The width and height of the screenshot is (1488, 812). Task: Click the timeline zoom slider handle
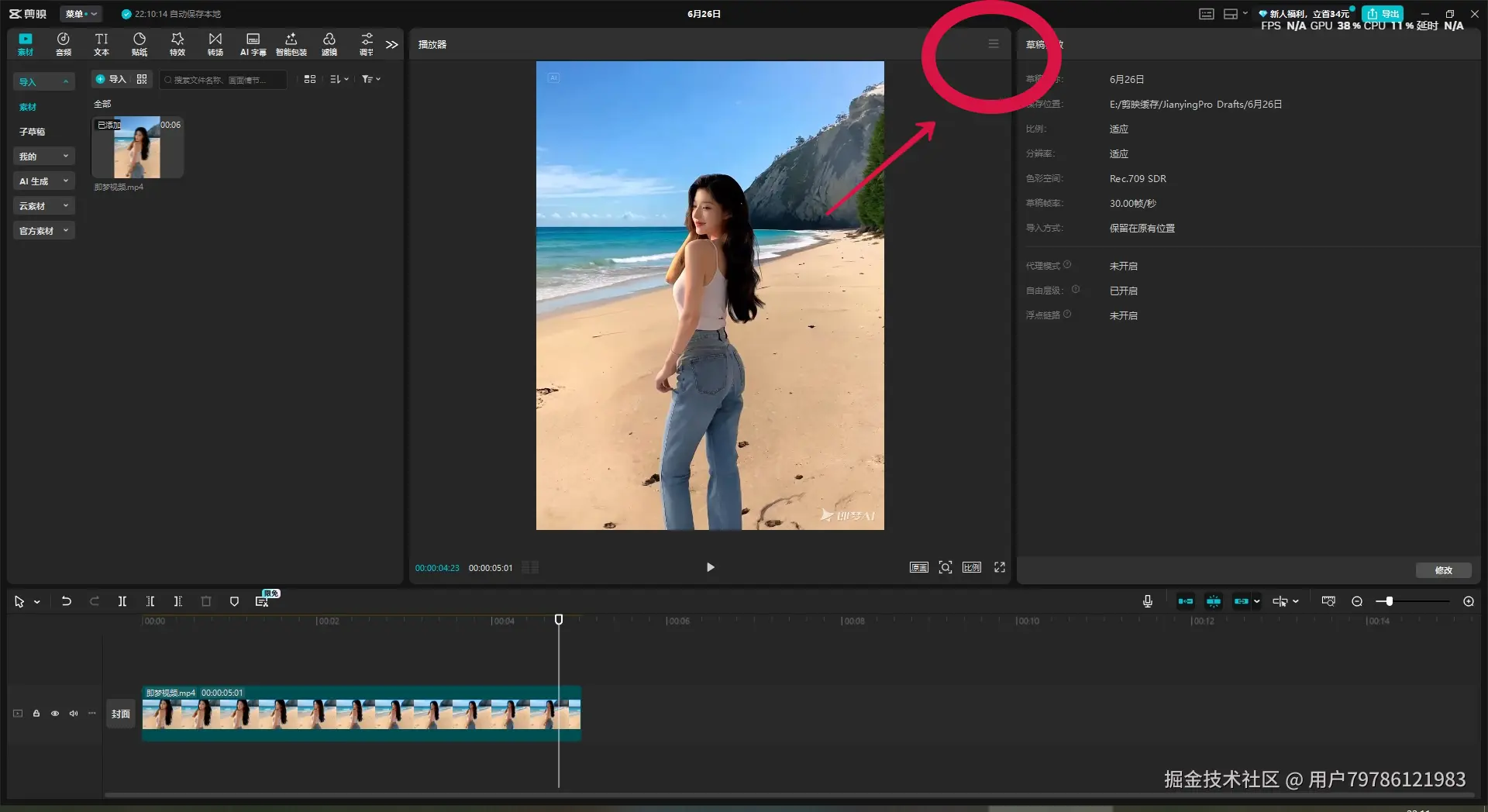point(1390,601)
